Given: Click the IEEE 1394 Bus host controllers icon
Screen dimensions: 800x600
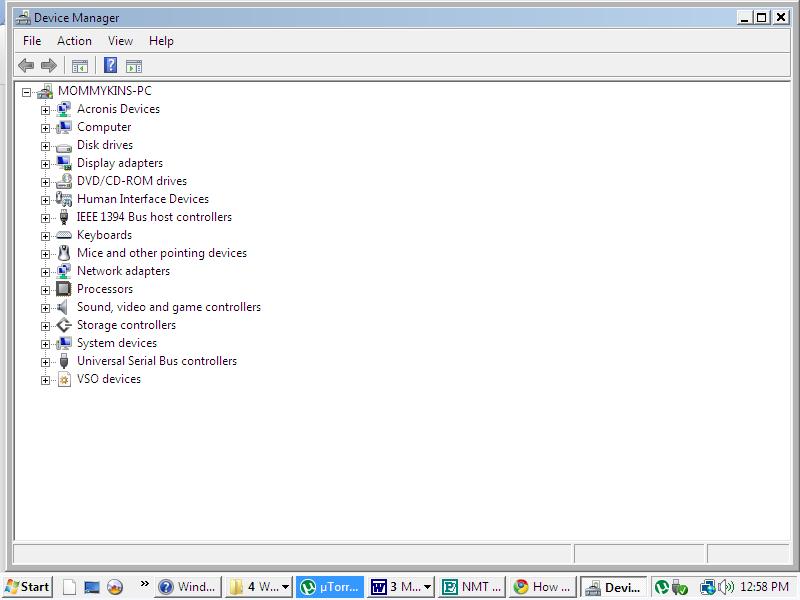Looking at the screenshot, I should pos(64,217).
